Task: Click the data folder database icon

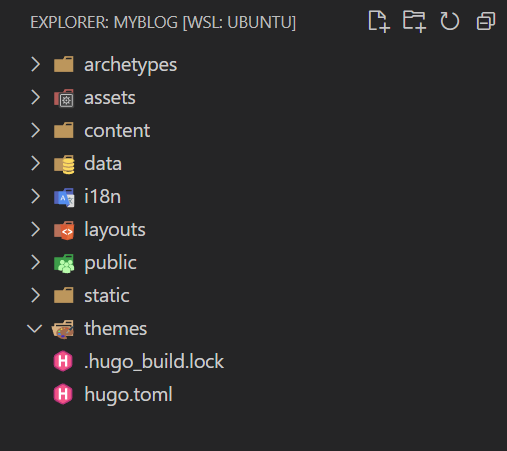Action: tap(64, 164)
